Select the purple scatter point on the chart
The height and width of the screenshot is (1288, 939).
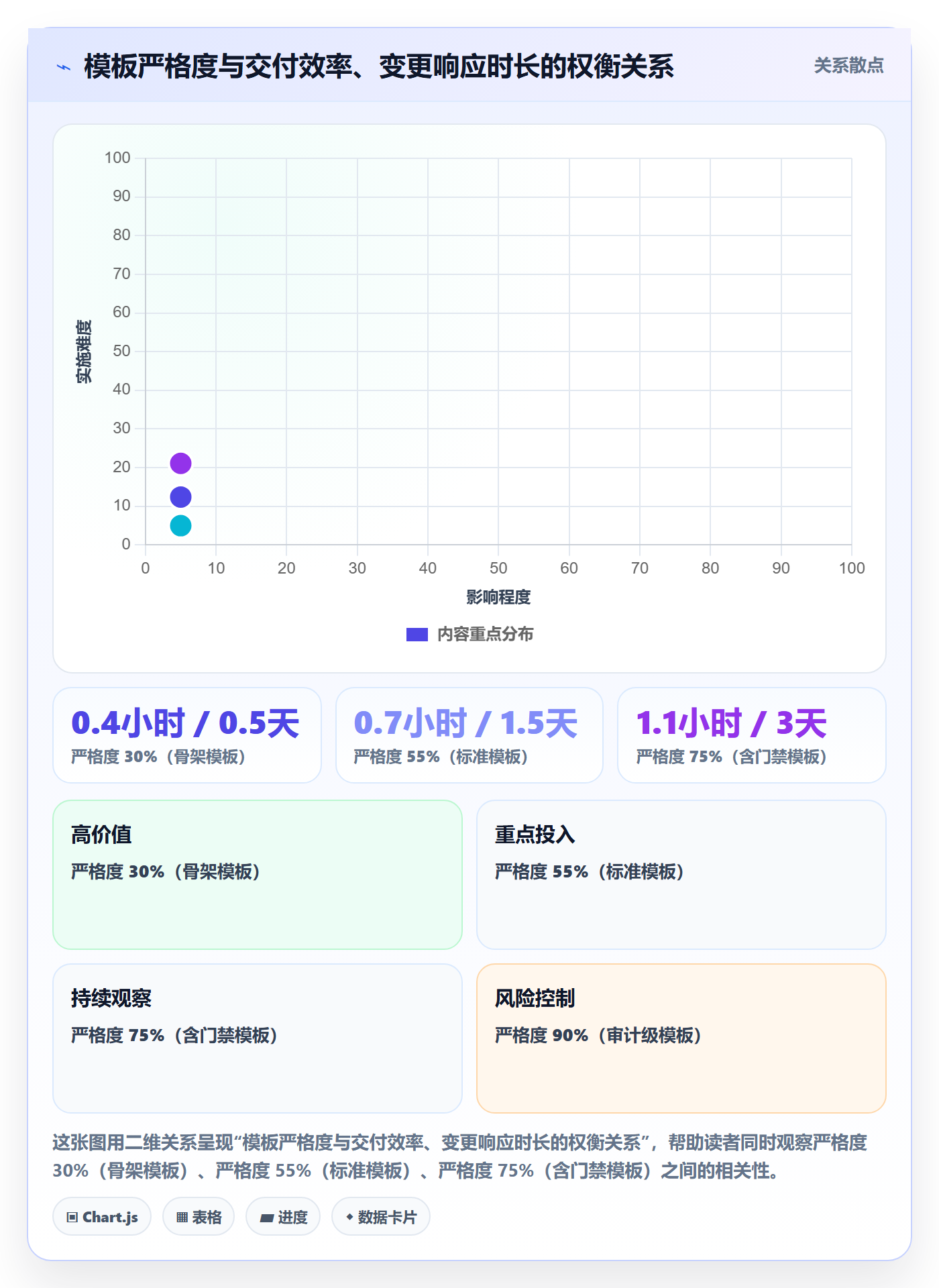[180, 463]
